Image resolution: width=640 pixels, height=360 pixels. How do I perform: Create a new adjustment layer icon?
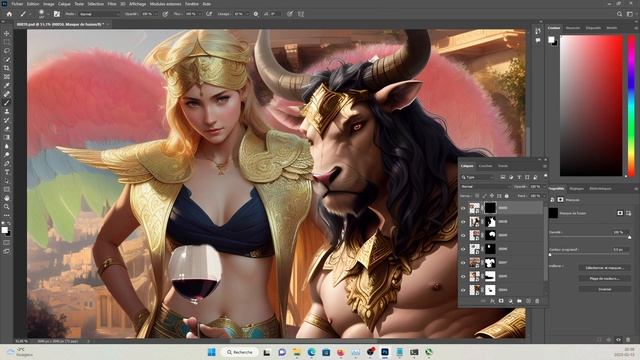click(x=510, y=301)
